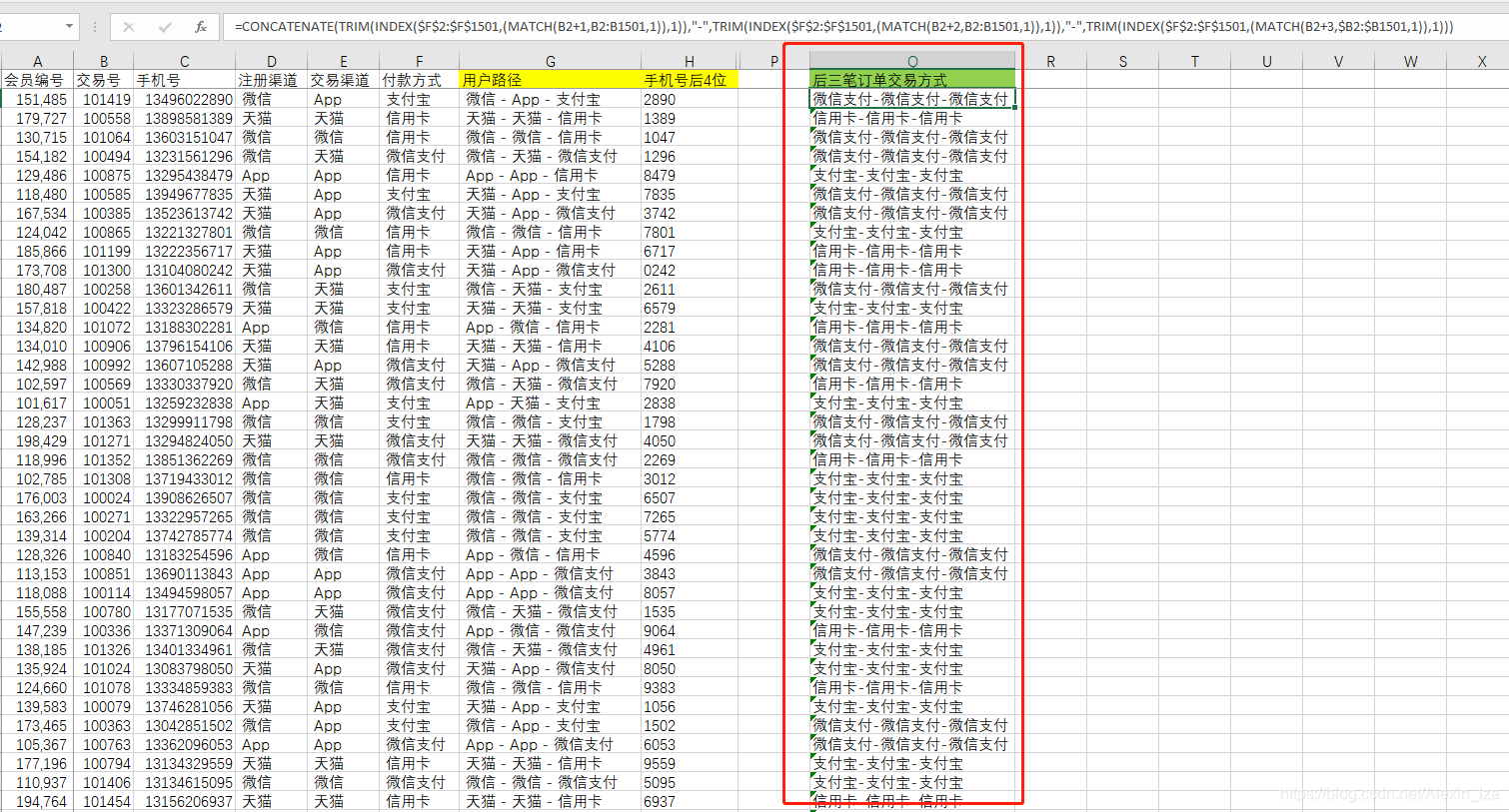Select last-4-digits cell 7920
Screen dimensions: 1509x812
pos(690,384)
